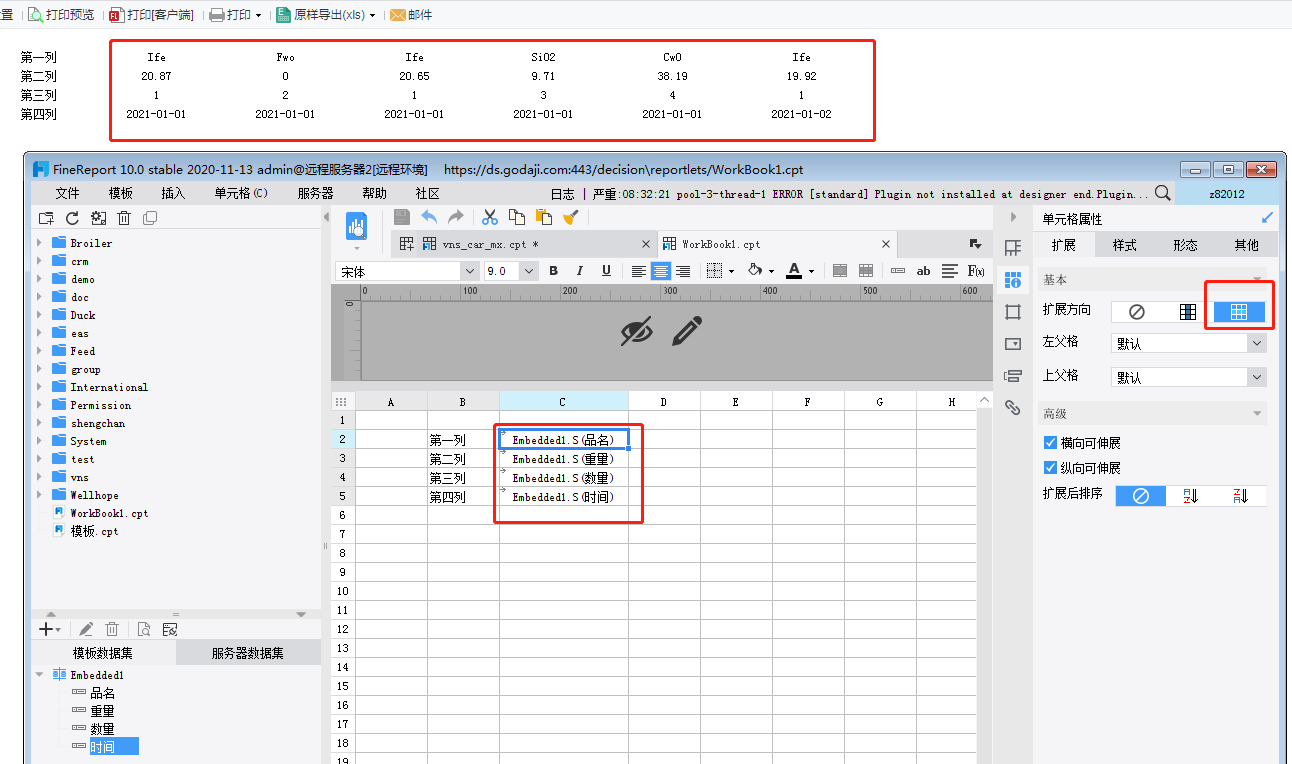Set expand direction to none
1292x764 pixels.
coord(1137,312)
